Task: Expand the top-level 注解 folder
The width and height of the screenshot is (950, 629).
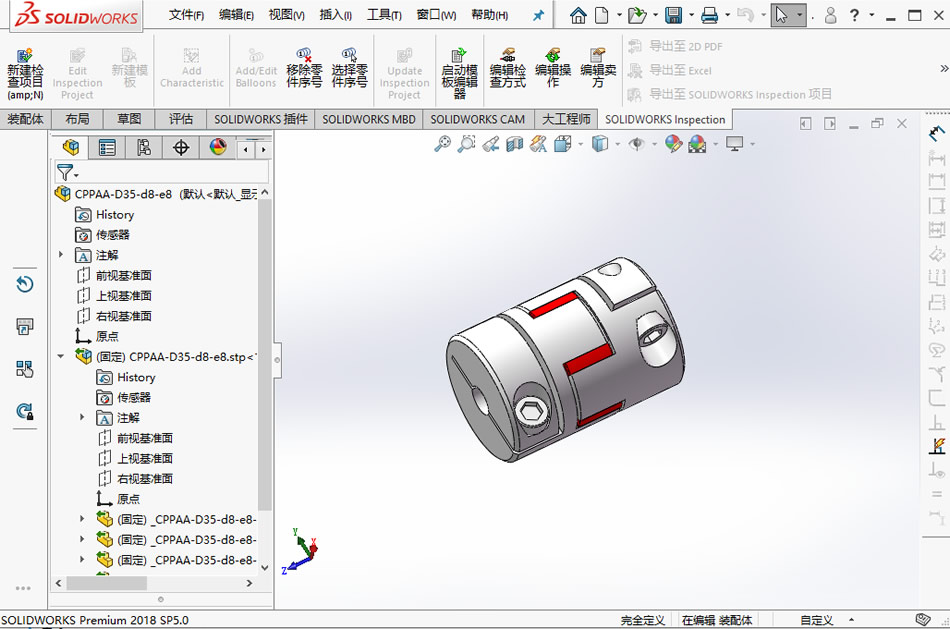Action: [61, 255]
